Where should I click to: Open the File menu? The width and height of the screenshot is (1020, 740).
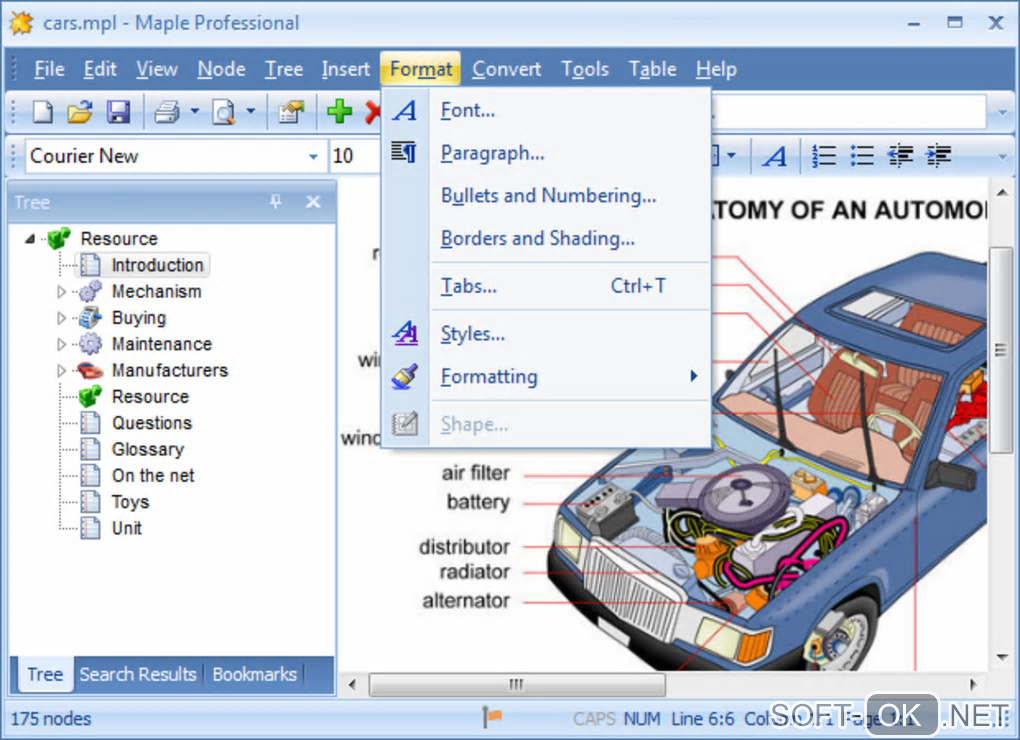coord(49,69)
